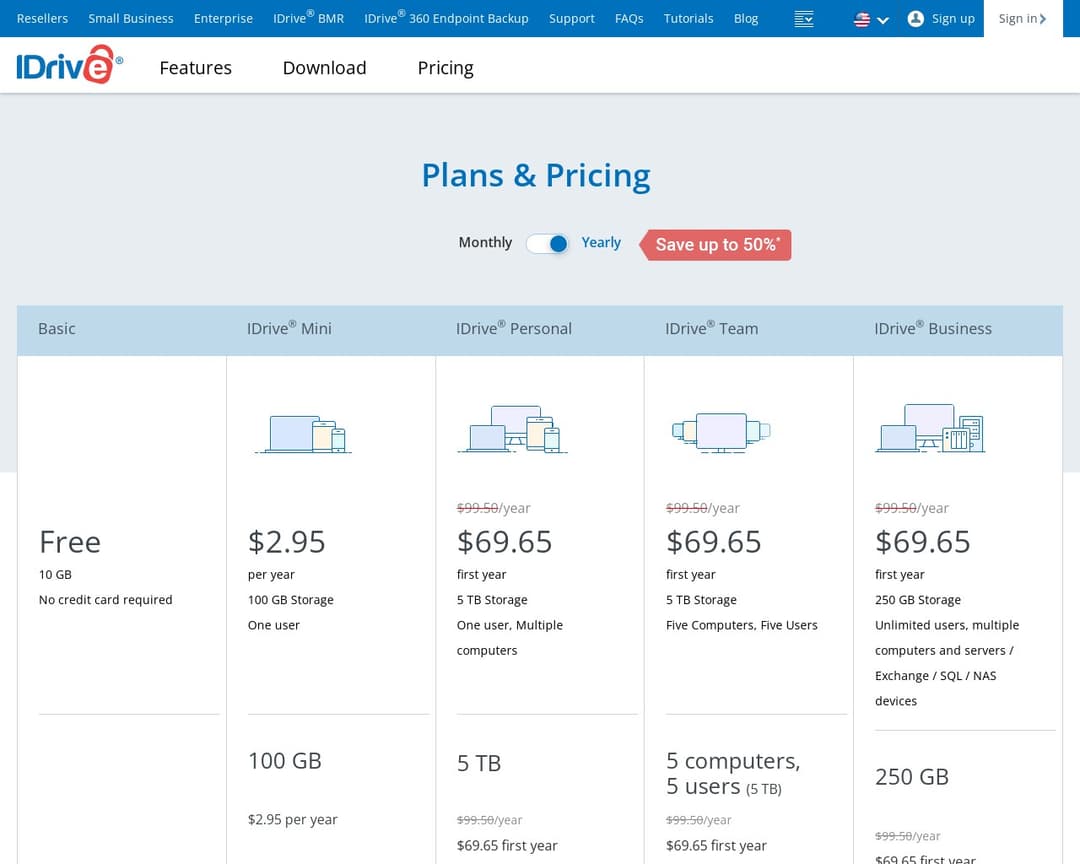Click the IDrive Business servers illustration

(x=930, y=428)
